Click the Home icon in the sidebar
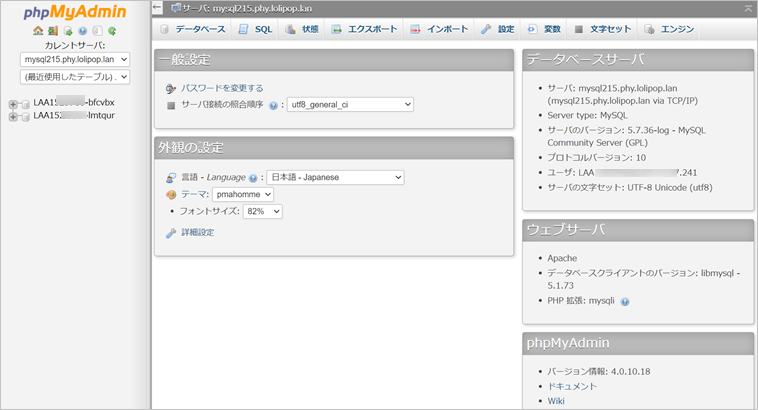Screen dimensions: 758x410 click(x=38, y=31)
